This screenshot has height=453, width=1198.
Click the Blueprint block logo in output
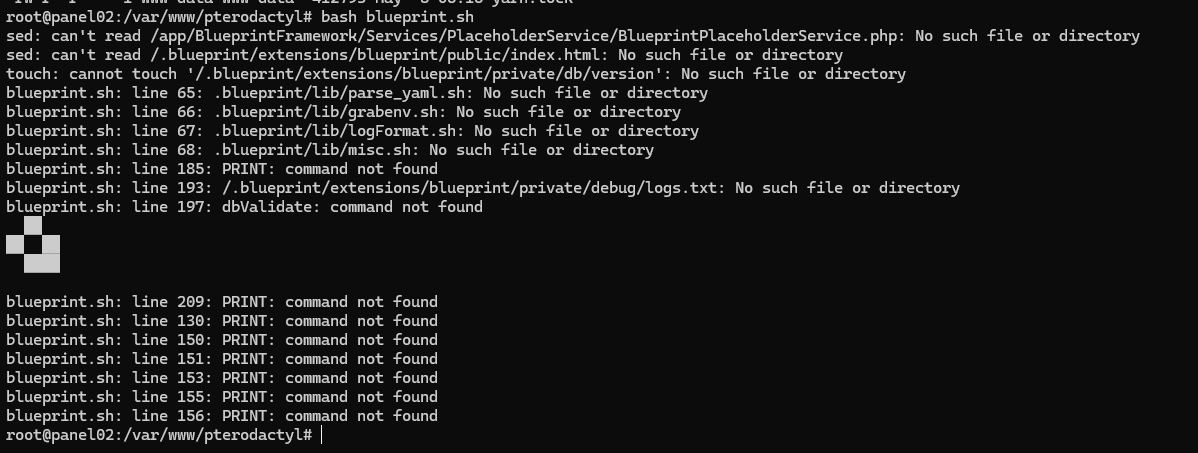33,244
